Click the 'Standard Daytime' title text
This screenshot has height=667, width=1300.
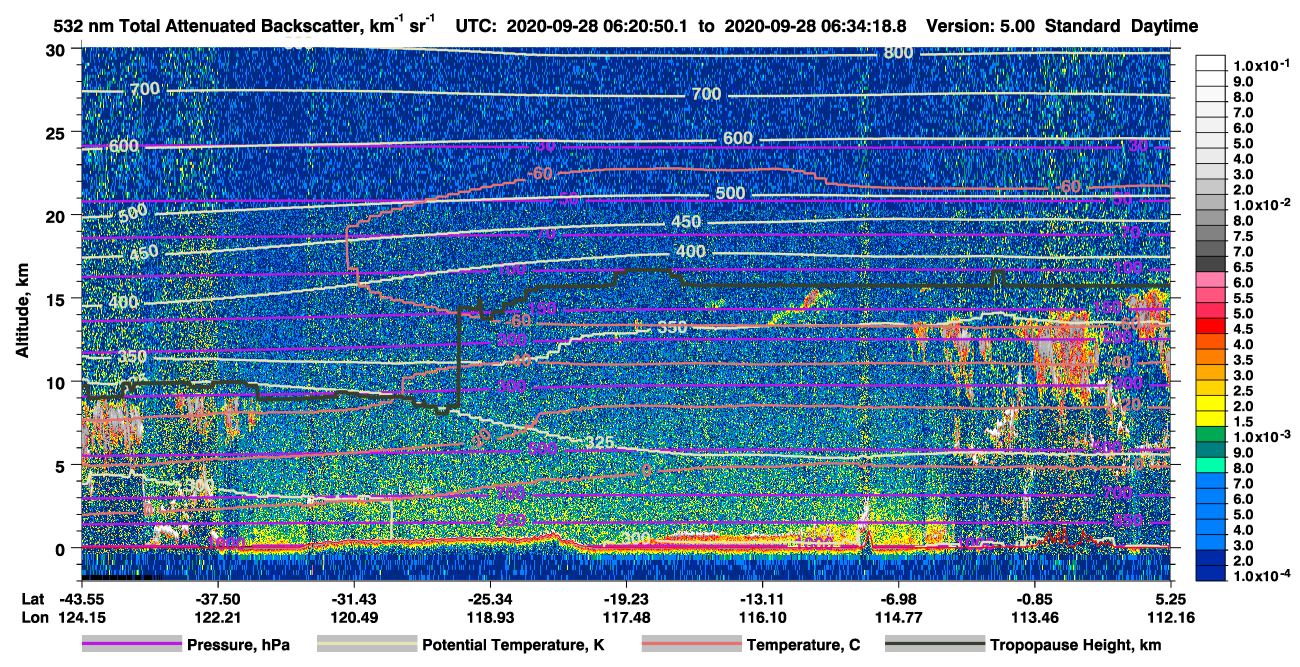(1121, 25)
